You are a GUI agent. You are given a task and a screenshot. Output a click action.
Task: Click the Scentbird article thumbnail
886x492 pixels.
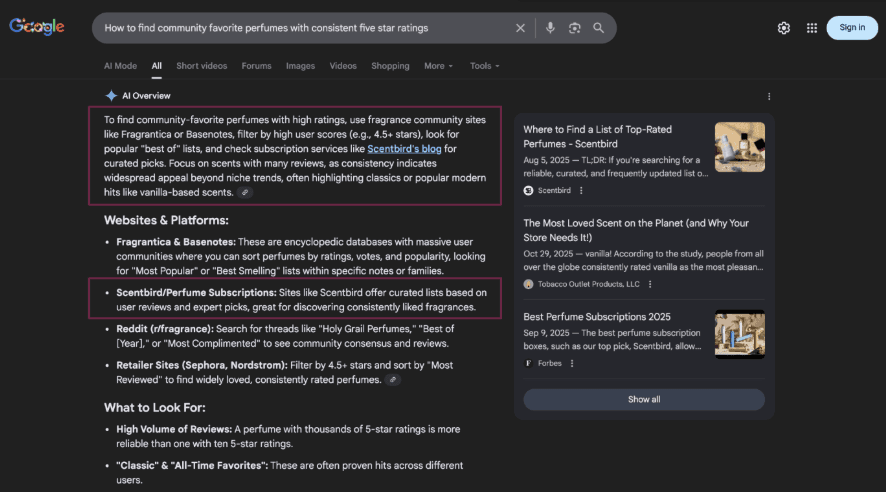740,147
